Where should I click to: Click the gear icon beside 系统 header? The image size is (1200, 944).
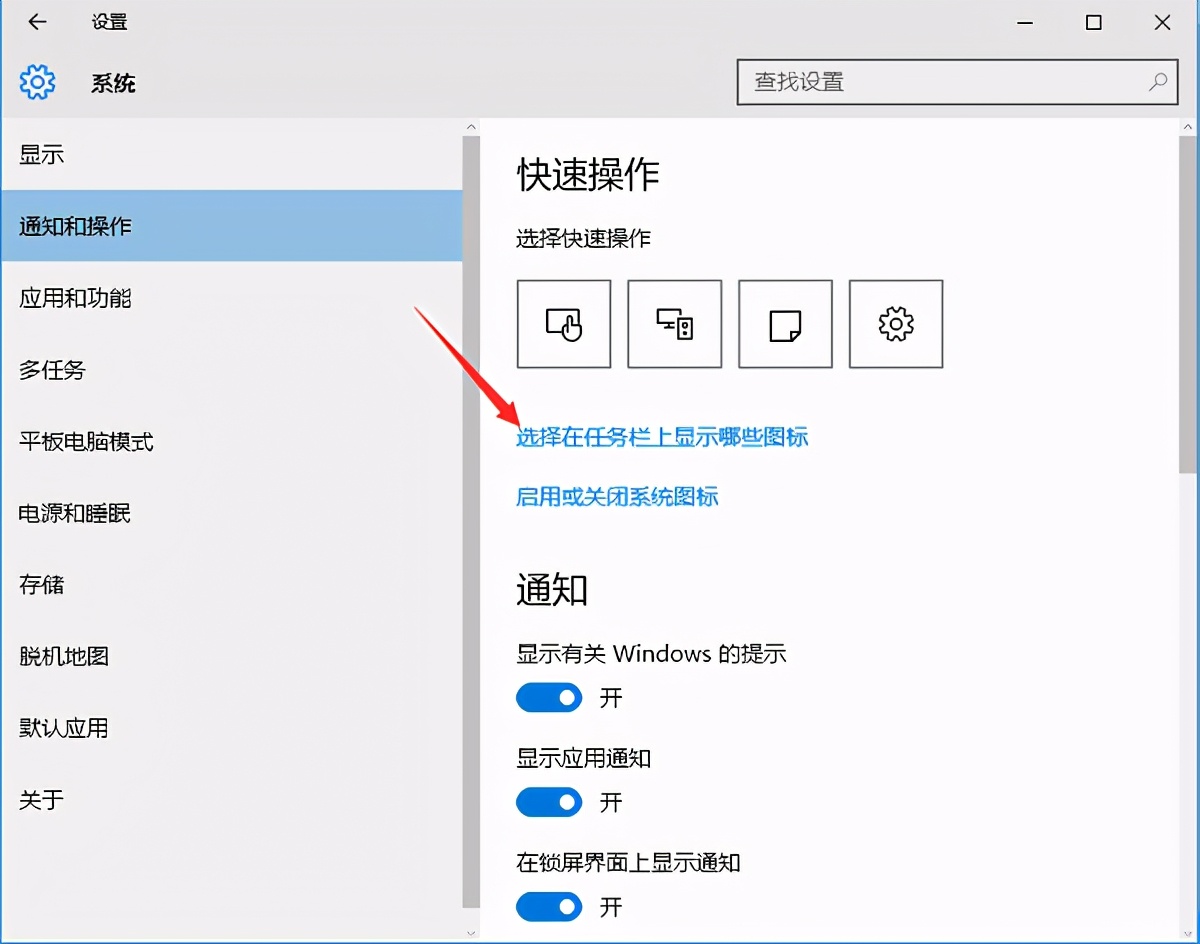point(37,83)
